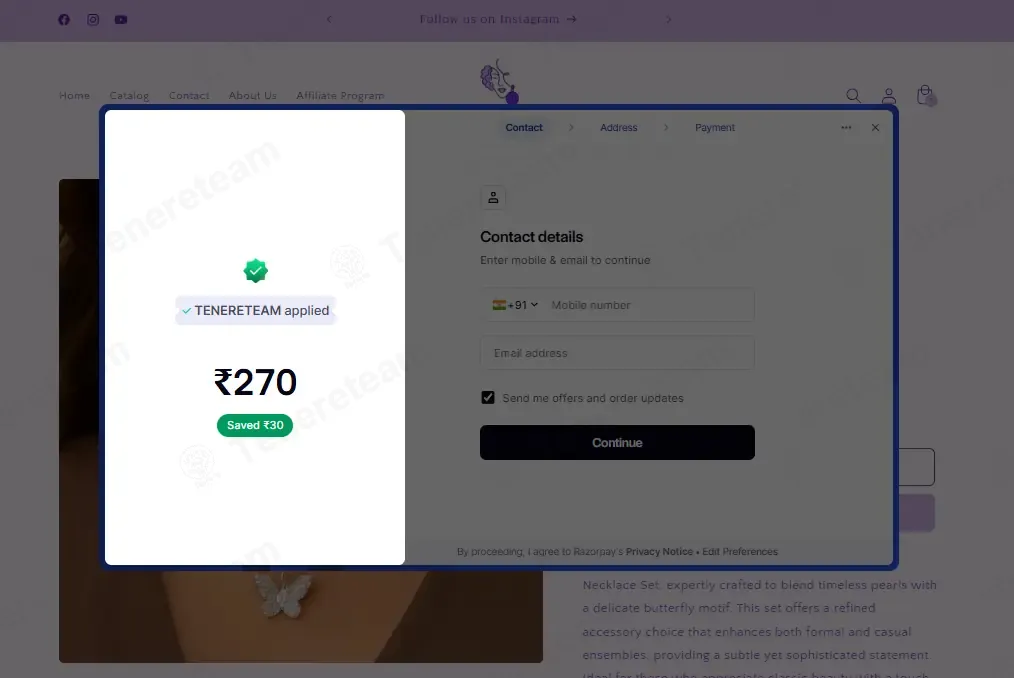This screenshot has width=1014, height=678.
Task: Focus the Email address field
Action: 617,353
